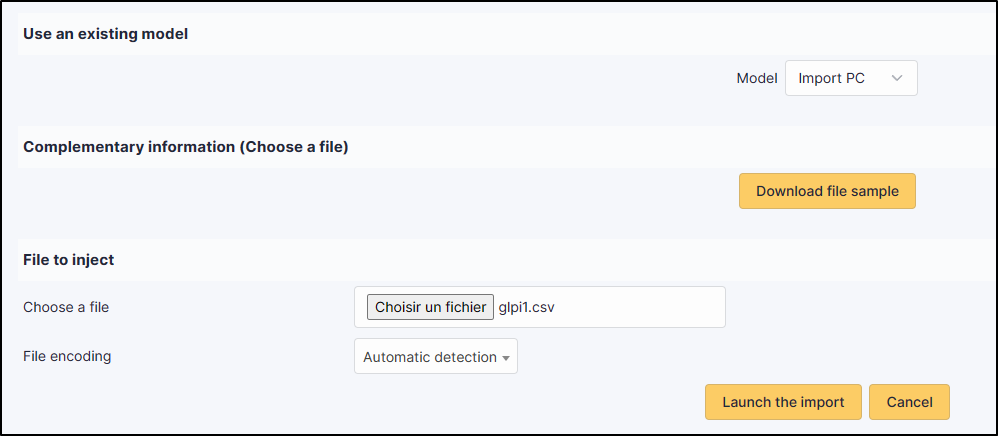Click the glpi1.csv file name
The height and width of the screenshot is (436, 998).
coord(526,308)
